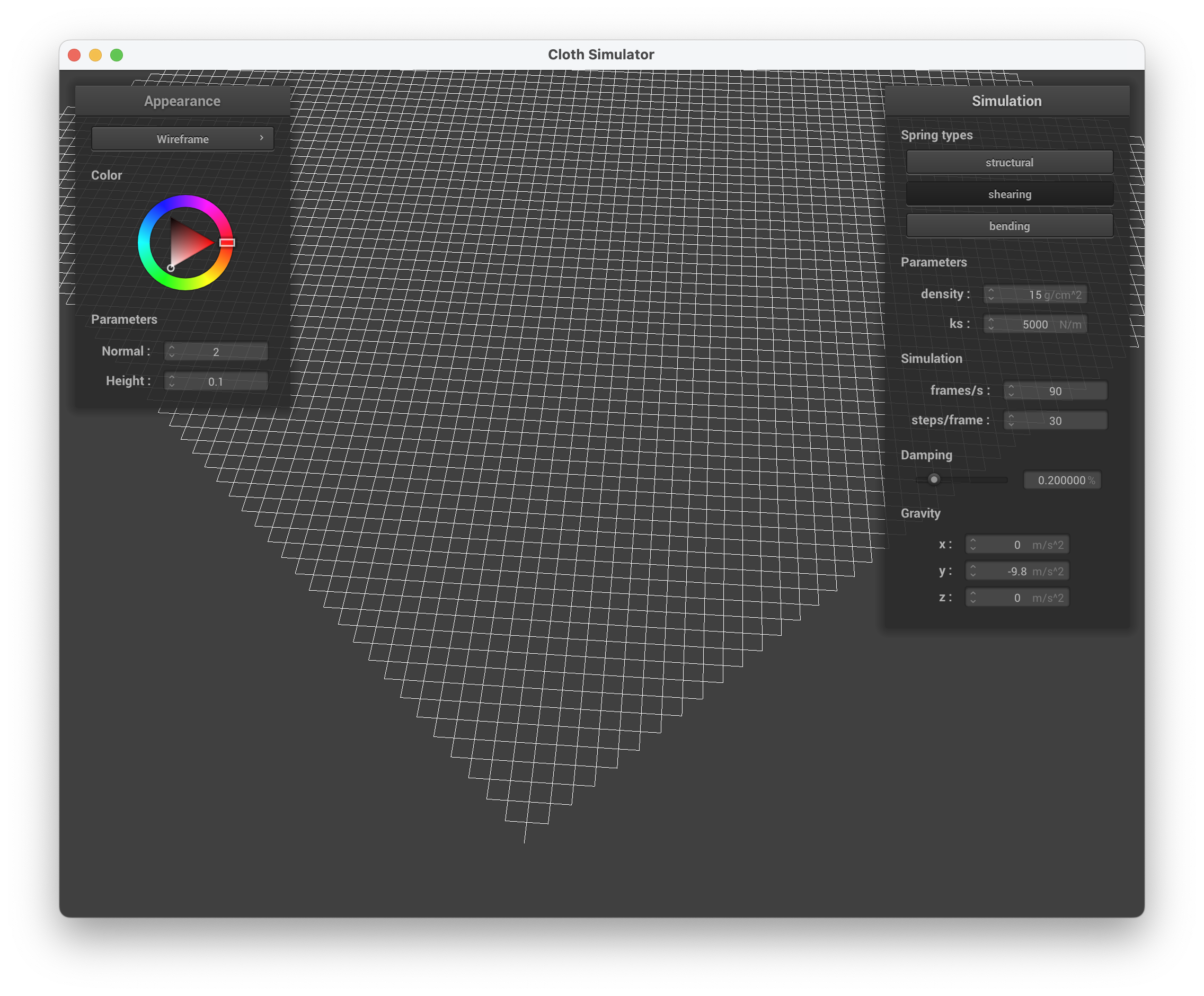Click the gravity z stepper arrows
Screen dimensions: 1204x996
pos(972,598)
